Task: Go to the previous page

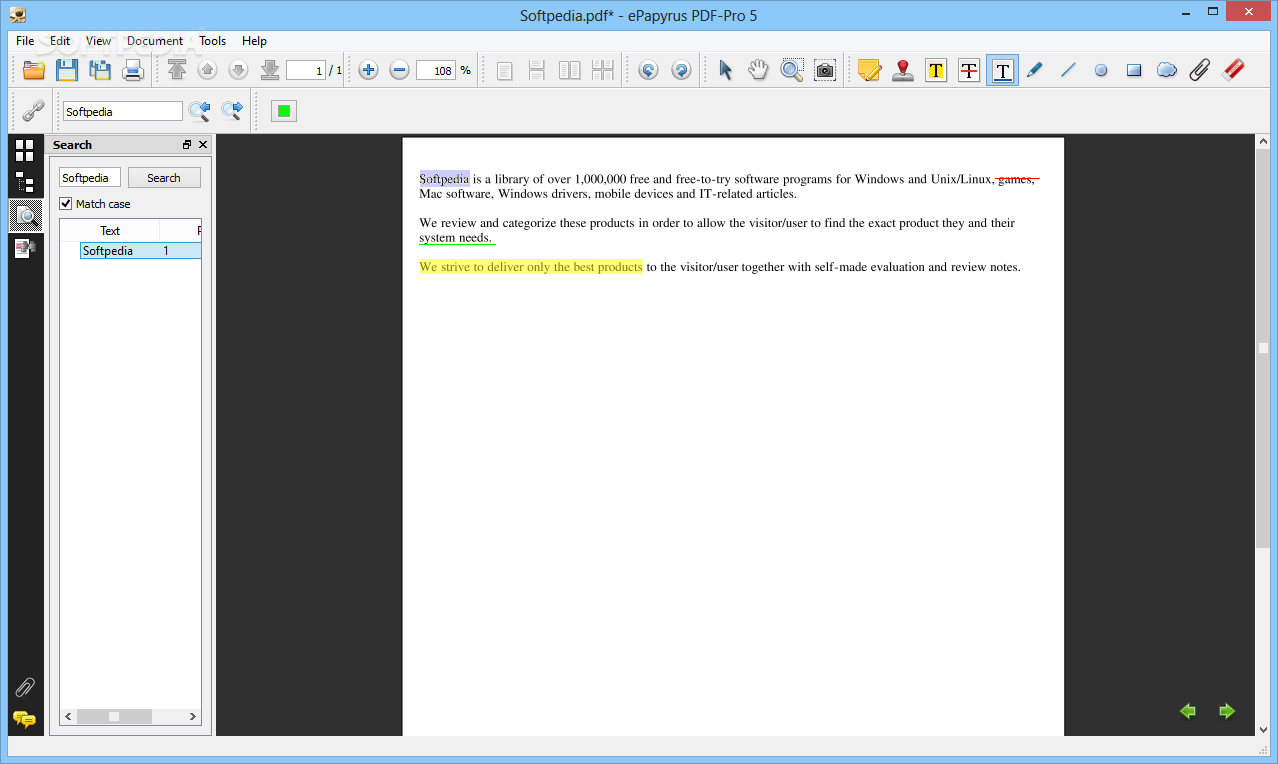Action: coord(207,70)
